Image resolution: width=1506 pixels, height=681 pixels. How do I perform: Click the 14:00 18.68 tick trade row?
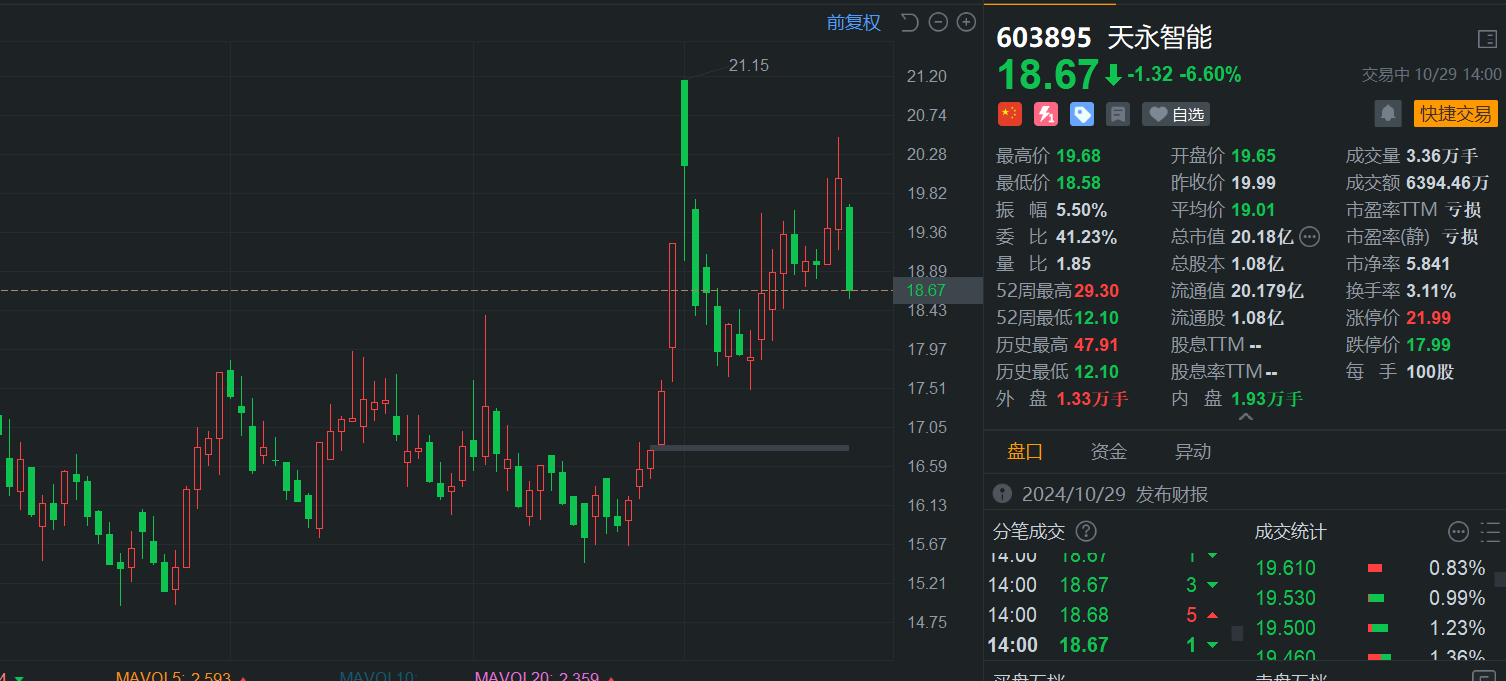(x=1105, y=615)
